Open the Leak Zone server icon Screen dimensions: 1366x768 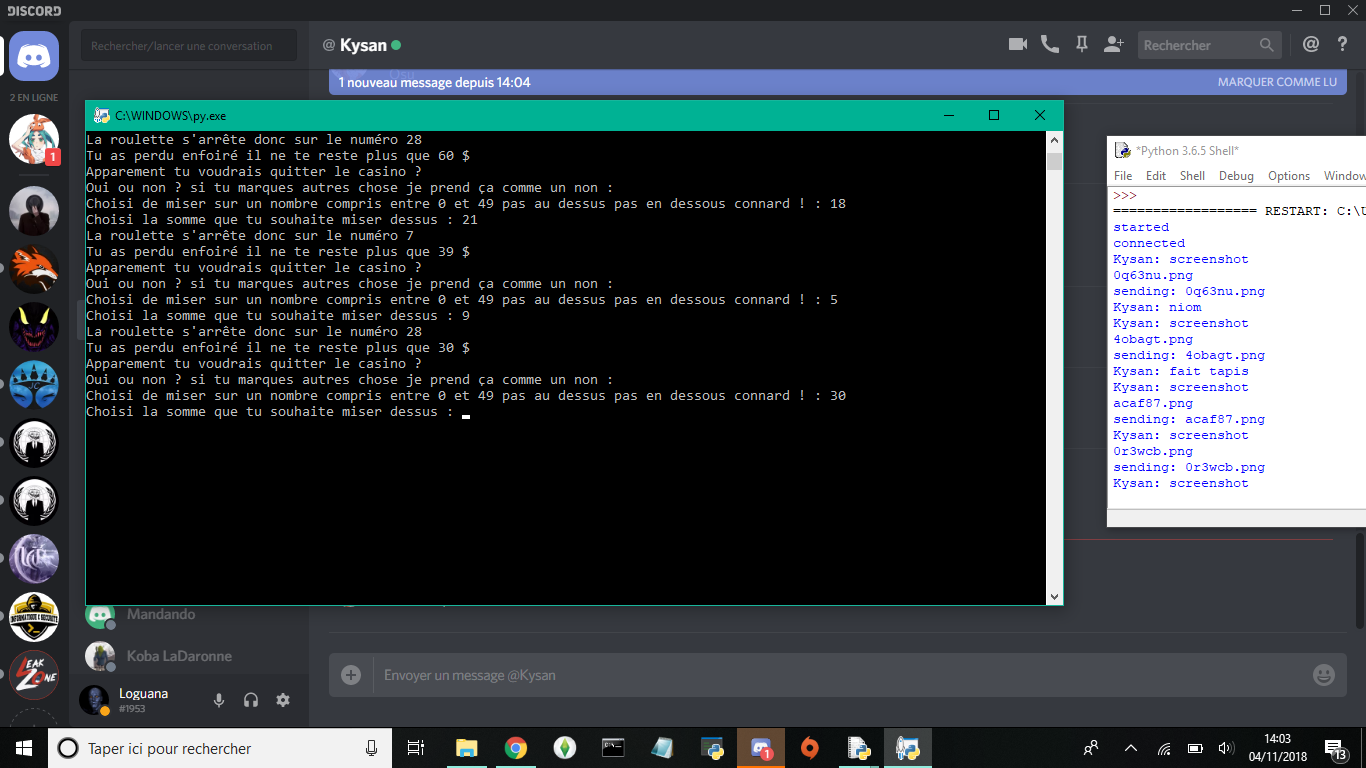click(34, 675)
